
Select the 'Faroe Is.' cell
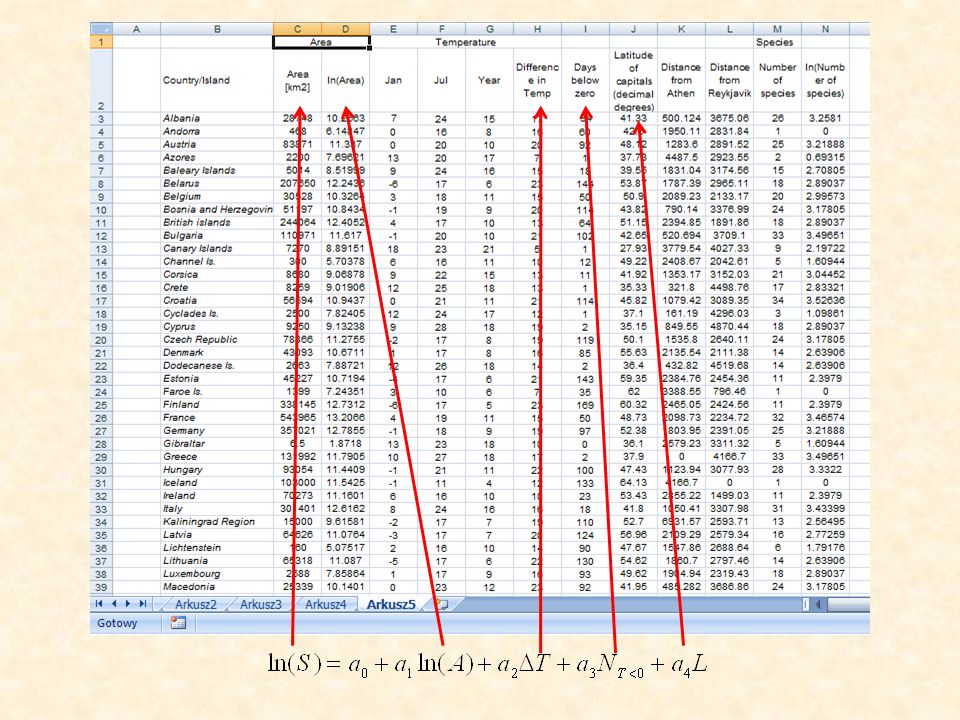pyautogui.click(x=217, y=392)
